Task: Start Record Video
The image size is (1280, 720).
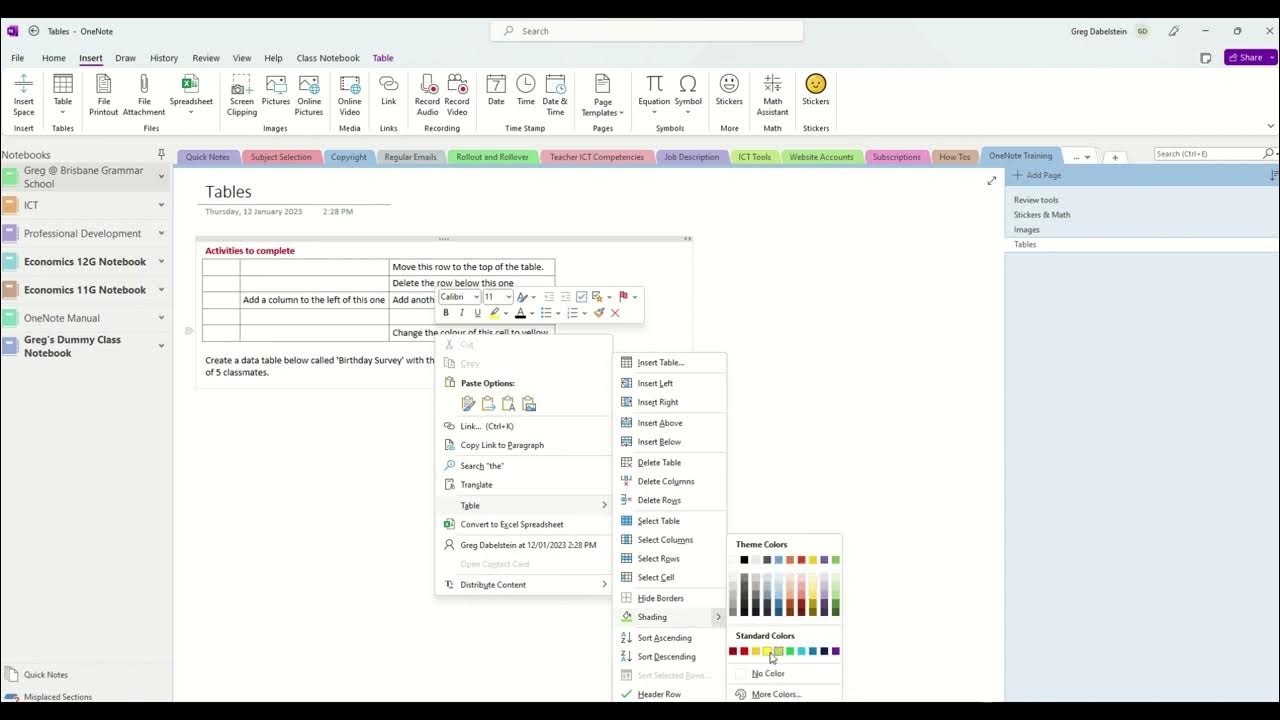Action: [457, 85]
